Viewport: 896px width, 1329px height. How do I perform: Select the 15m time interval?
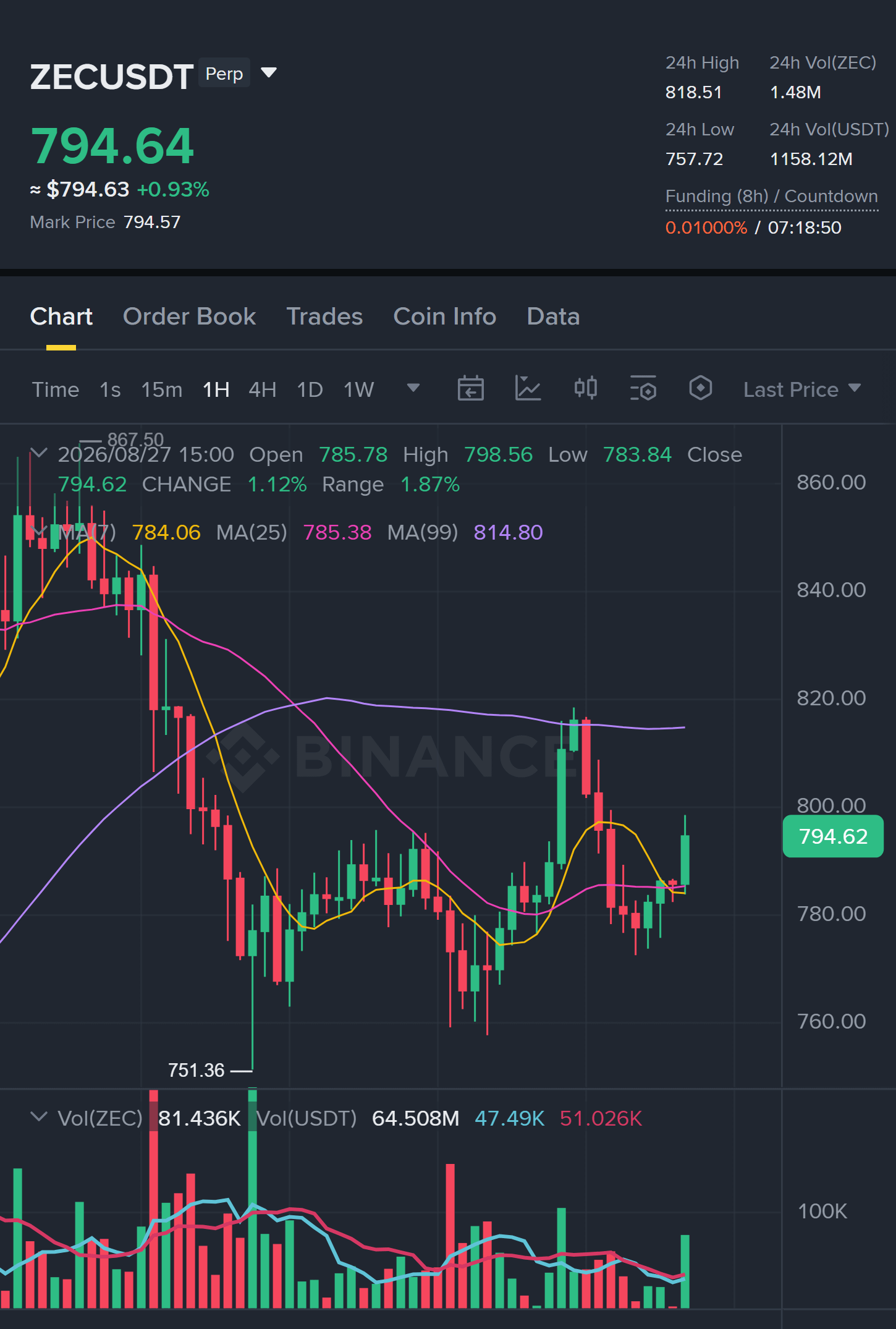pos(162,389)
